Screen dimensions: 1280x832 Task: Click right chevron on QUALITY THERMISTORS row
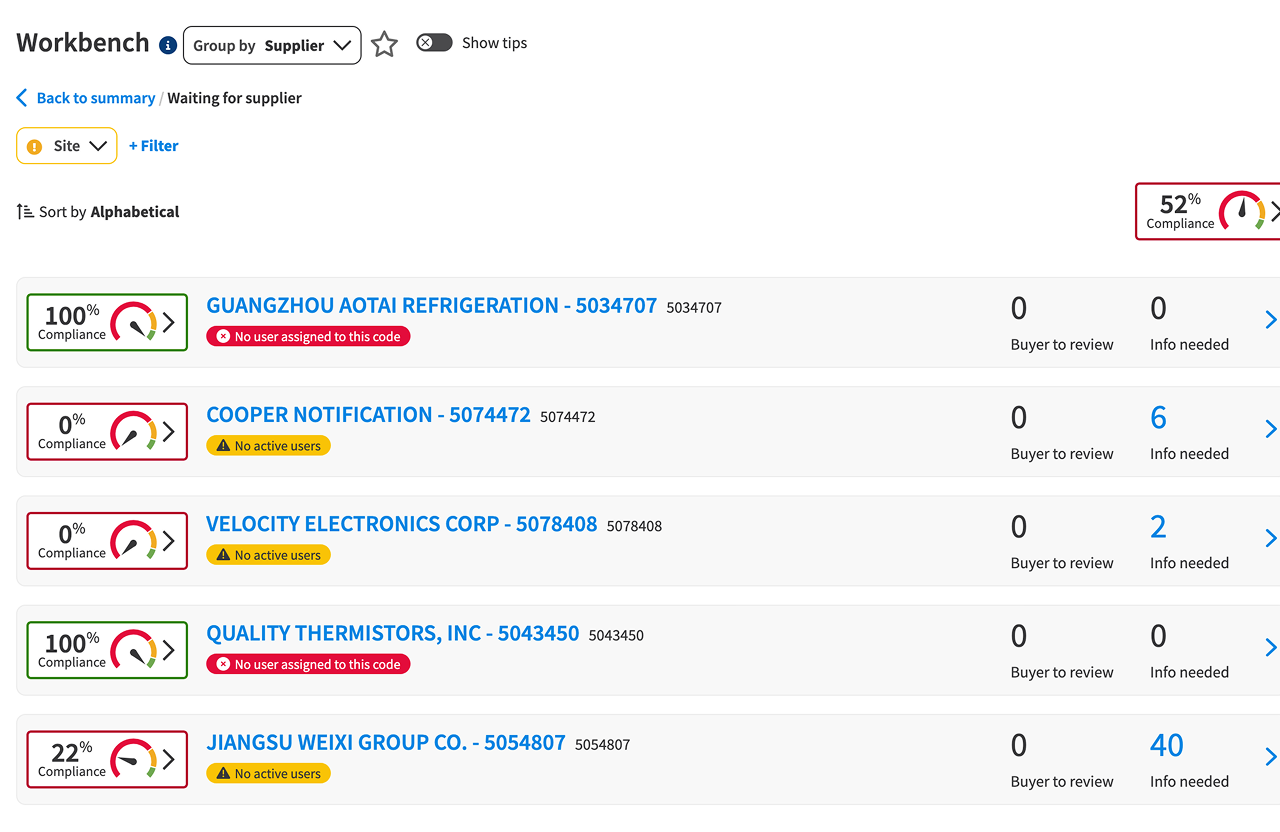(x=1271, y=647)
